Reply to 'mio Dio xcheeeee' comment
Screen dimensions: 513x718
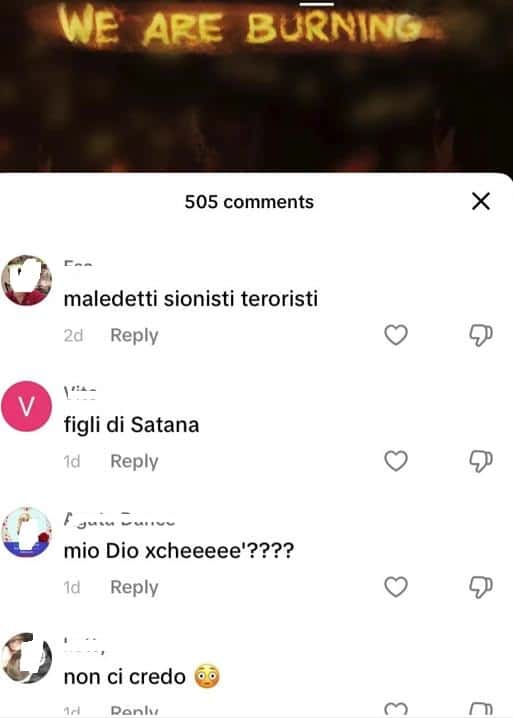click(x=134, y=587)
